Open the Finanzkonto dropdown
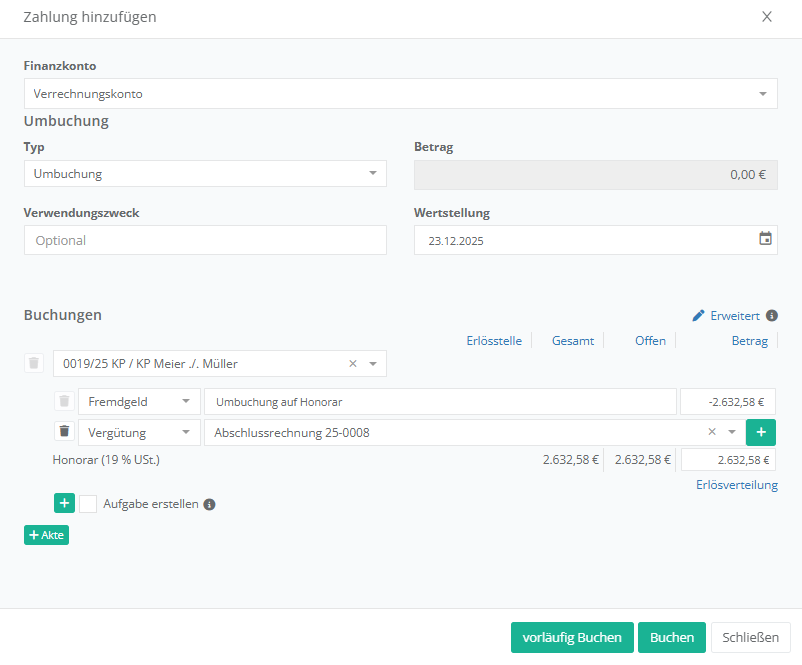 tap(400, 94)
